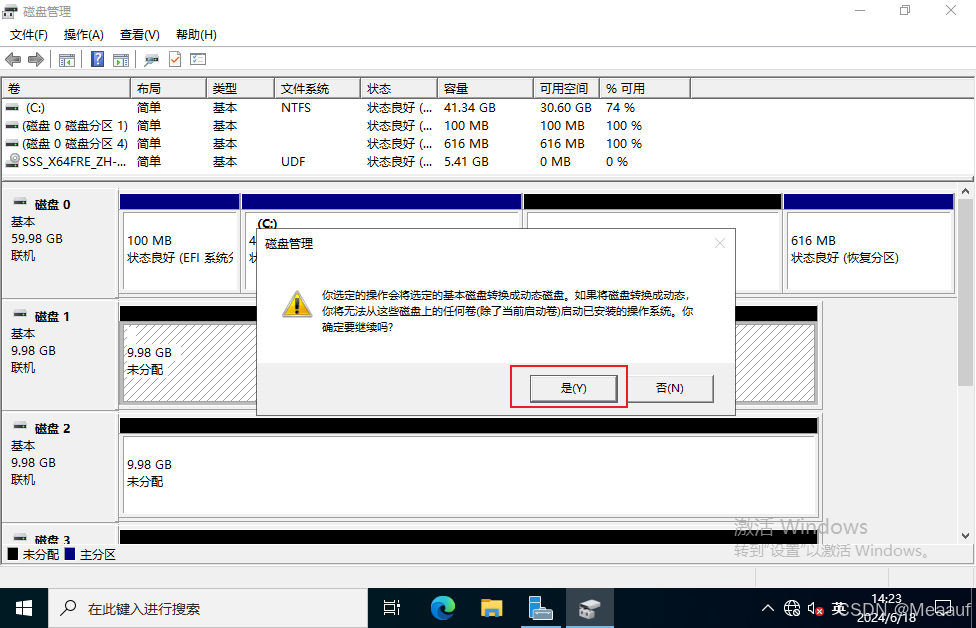Viewport: 976px width, 628px height.
Task: Click the Back arrow toolbar icon
Action: pos(13,60)
